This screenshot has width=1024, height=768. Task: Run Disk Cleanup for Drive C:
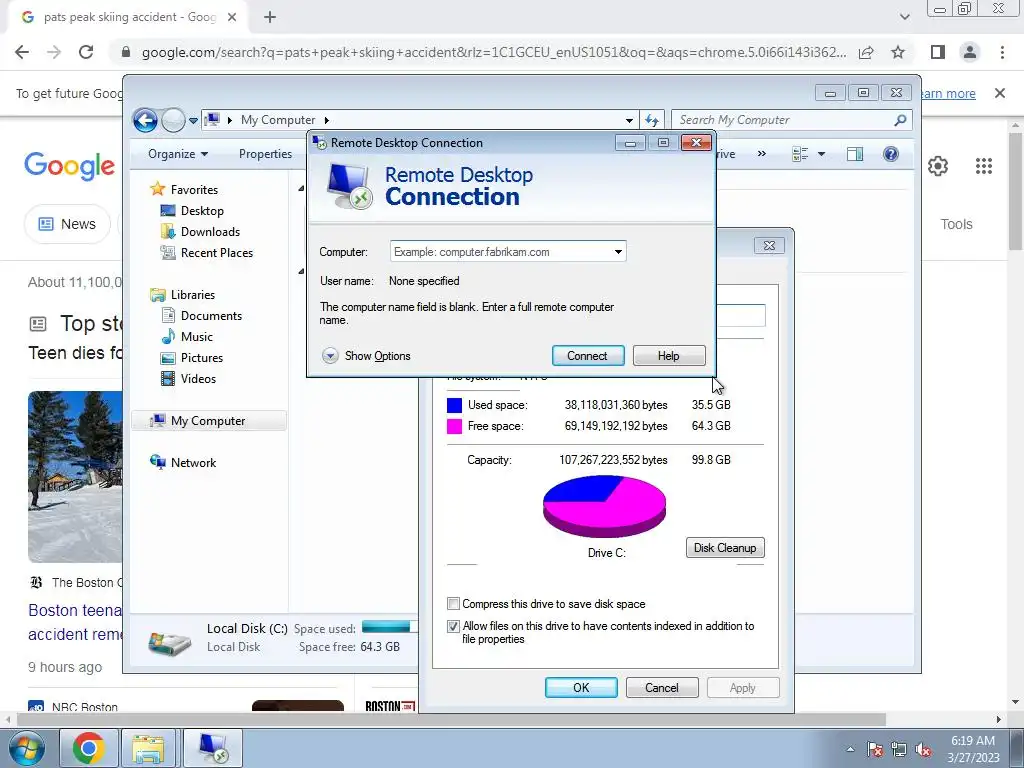725,548
